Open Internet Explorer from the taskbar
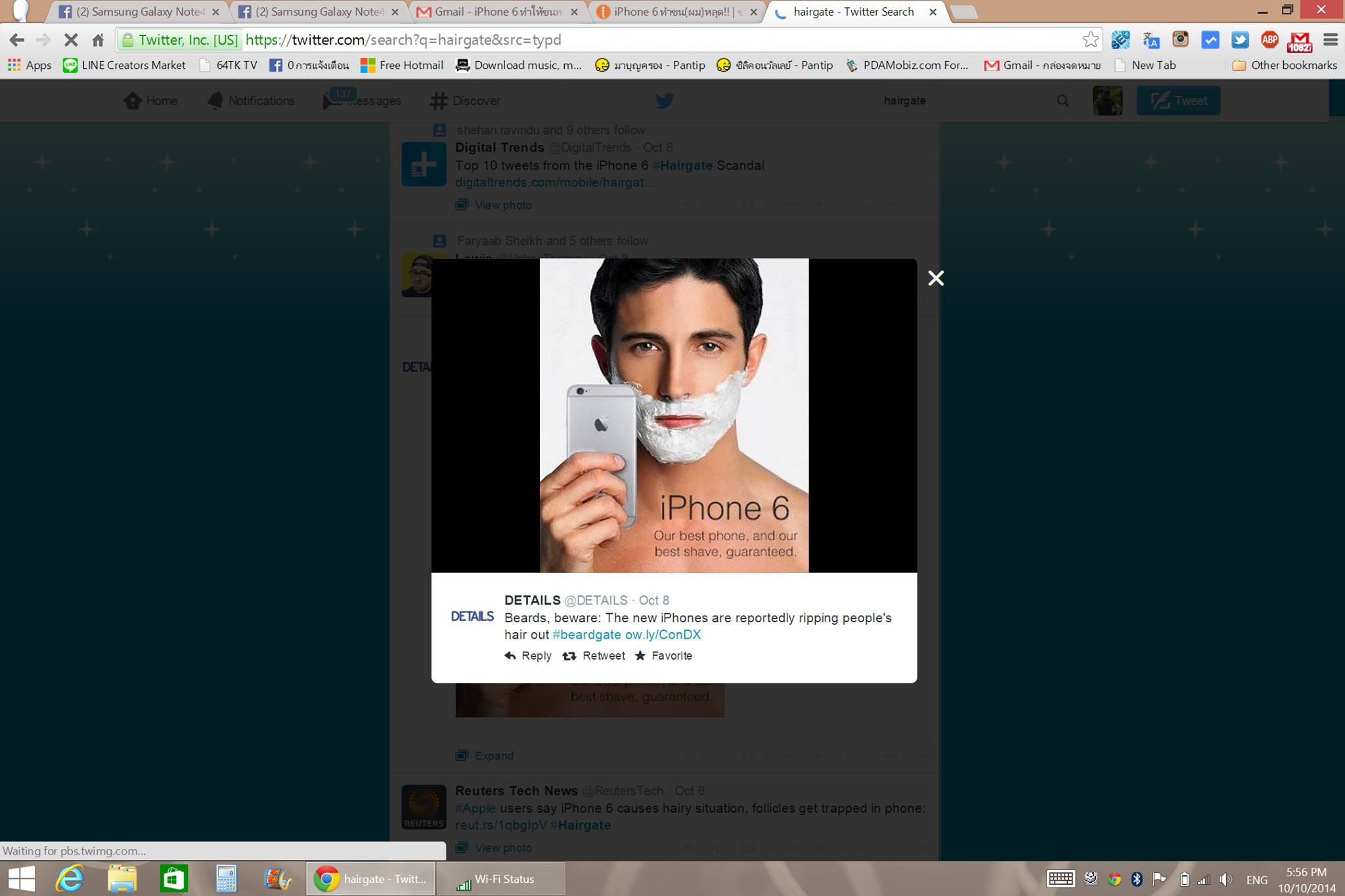1345x896 pixels. click(x=70, y=878)
